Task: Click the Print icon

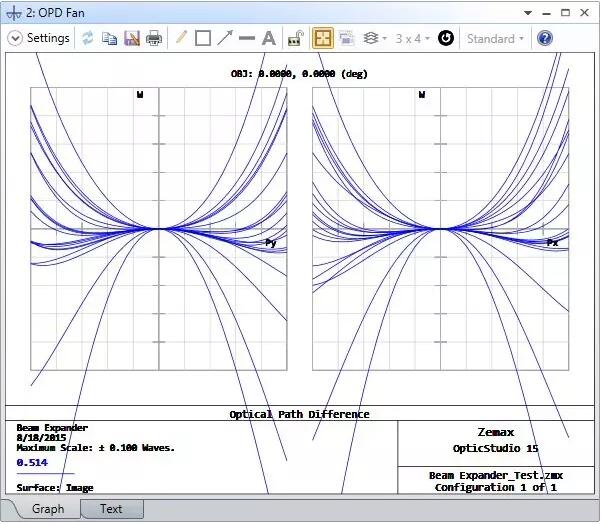Action: tap(154, 38)
